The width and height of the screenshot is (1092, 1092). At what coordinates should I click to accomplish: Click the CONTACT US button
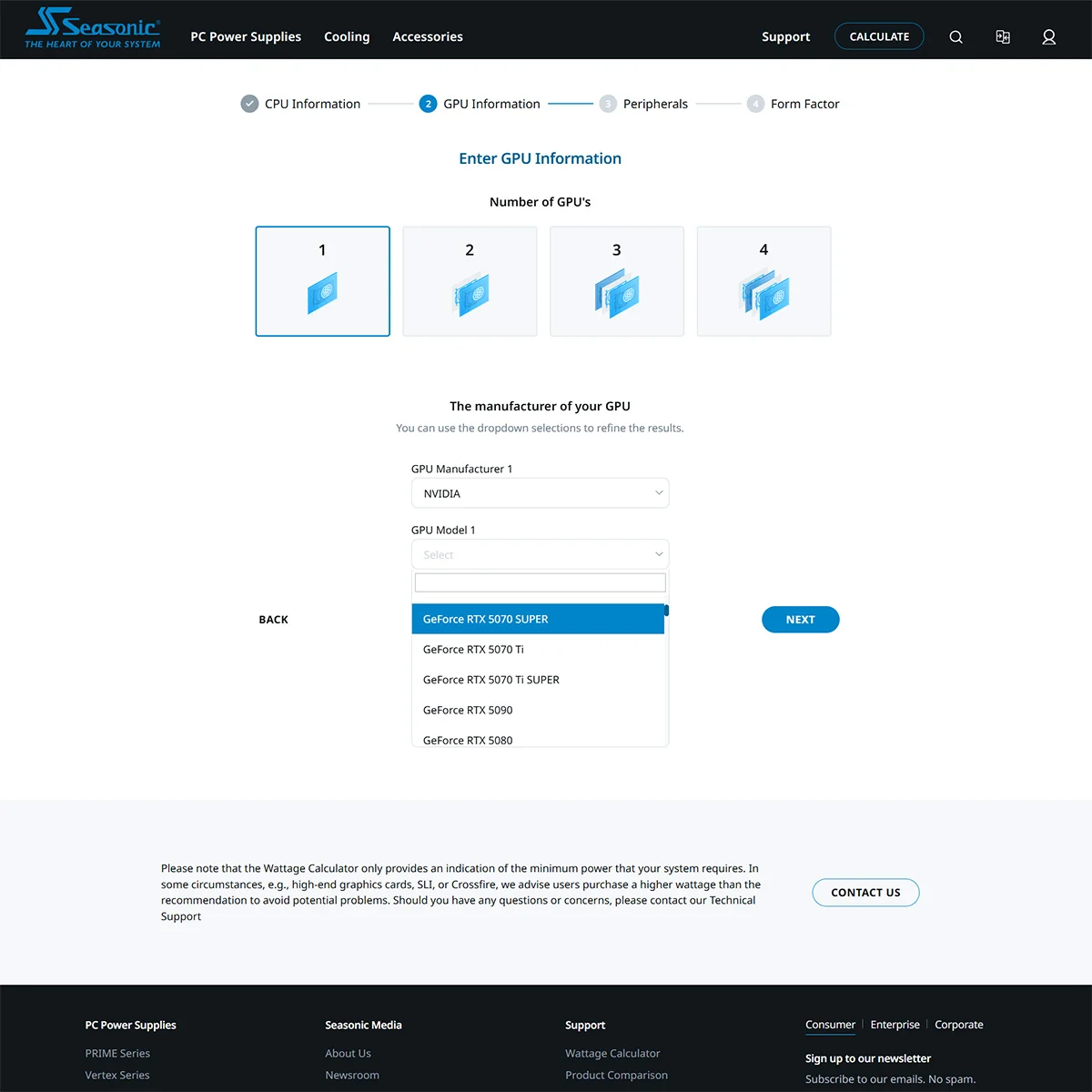865,892
